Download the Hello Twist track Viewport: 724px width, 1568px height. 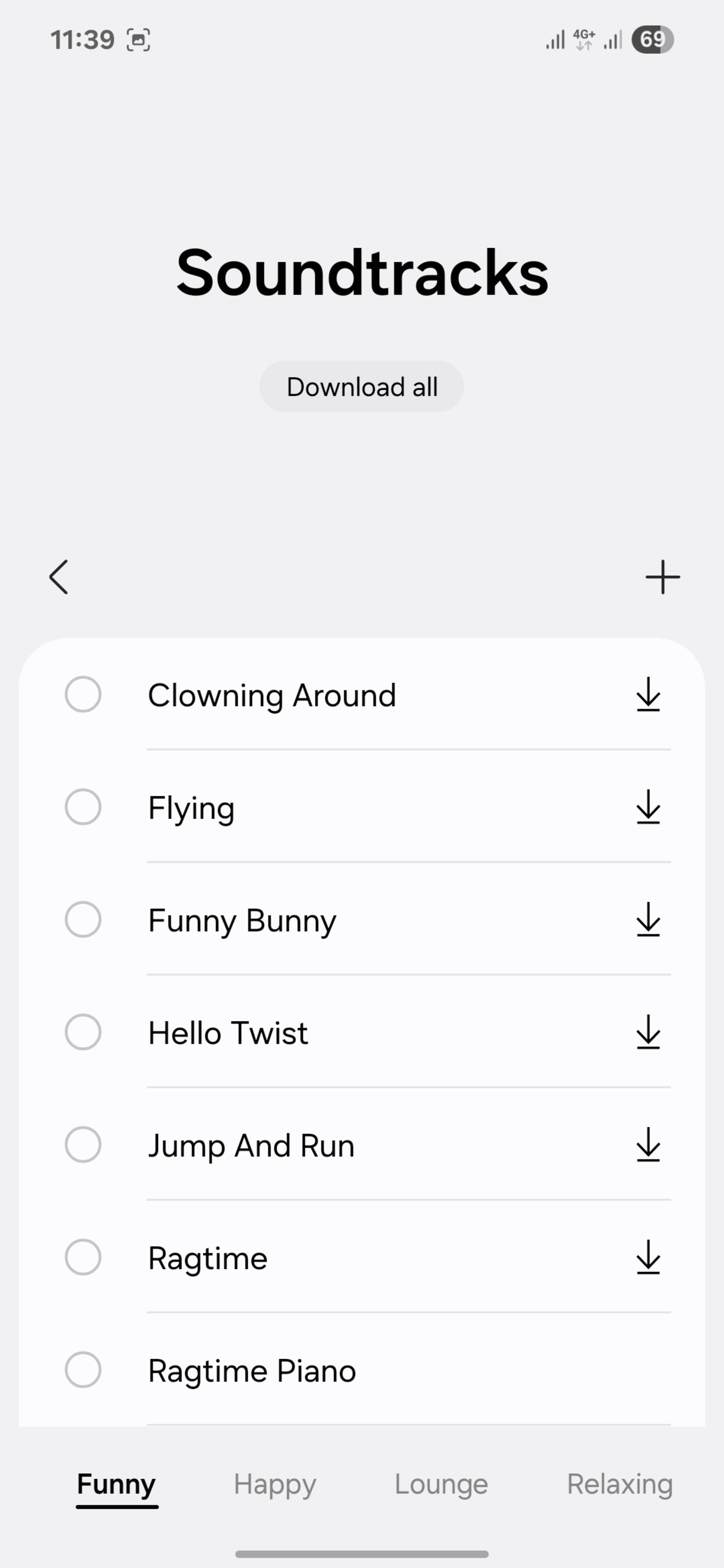point(649,1032)
